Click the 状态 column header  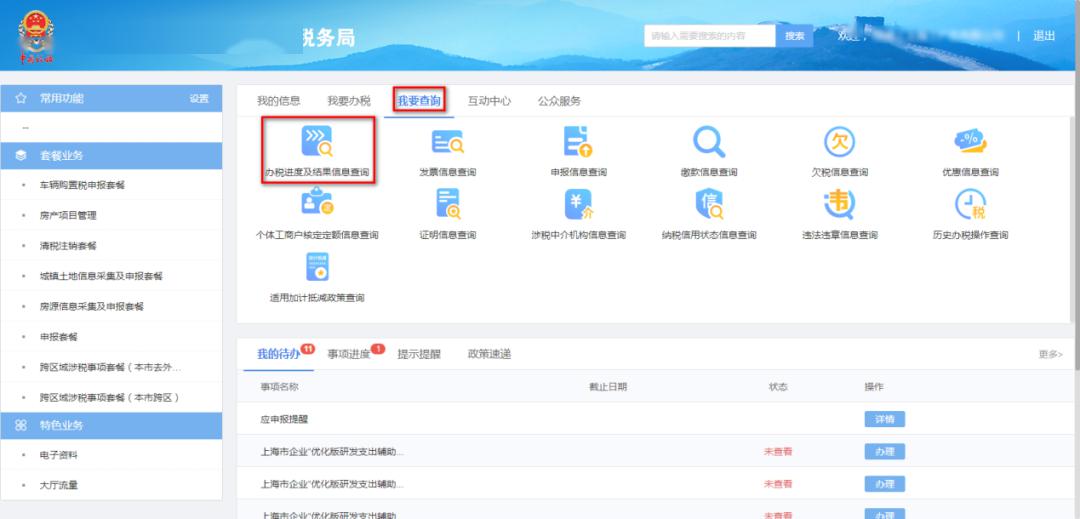tap(778, 387)
